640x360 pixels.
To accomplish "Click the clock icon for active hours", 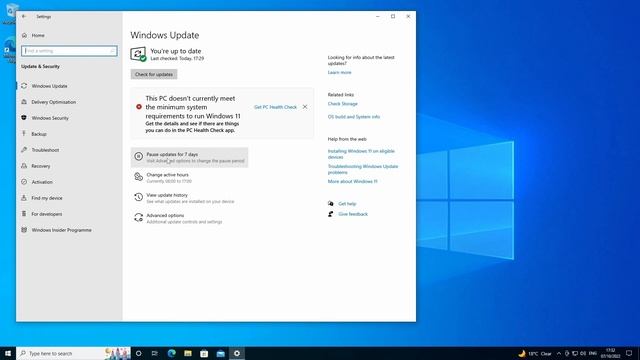I will pos(138,177).
